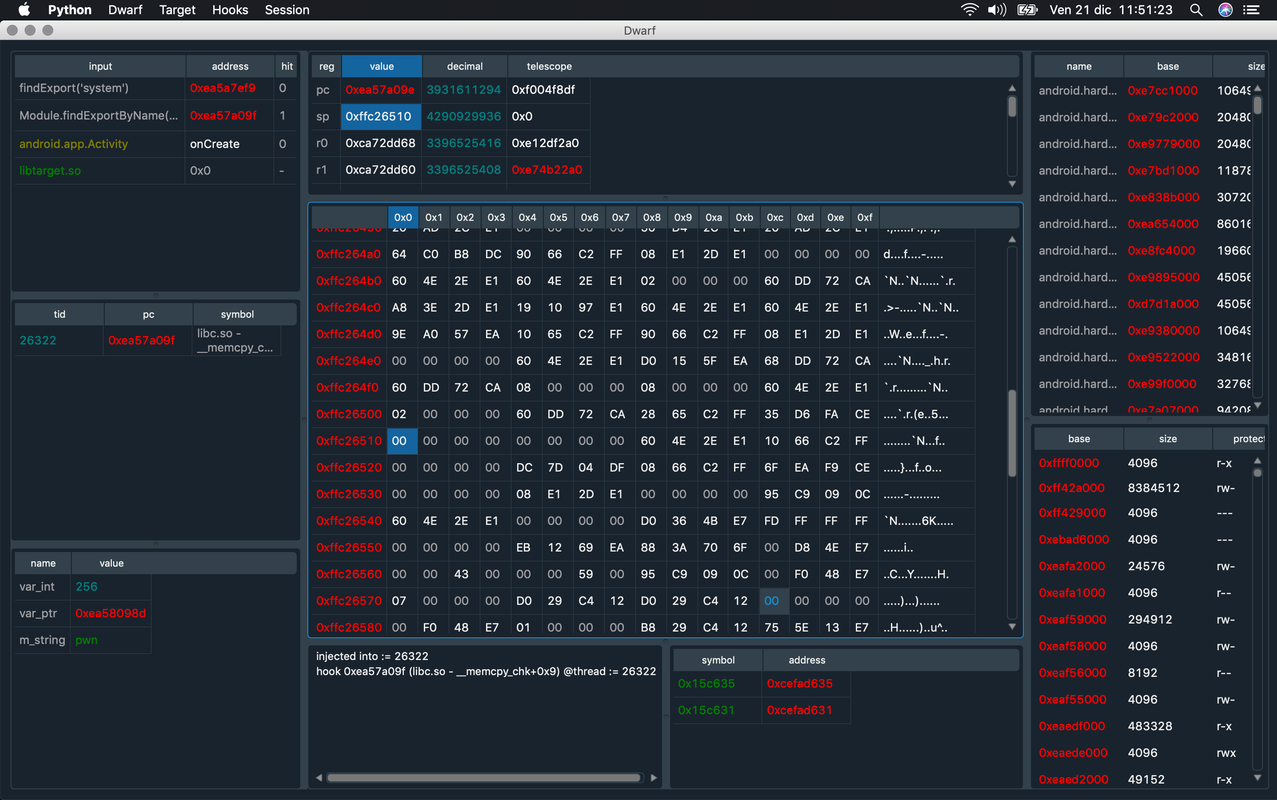Open the Target menu
The image size is (1277, 800).
[178, 10]
